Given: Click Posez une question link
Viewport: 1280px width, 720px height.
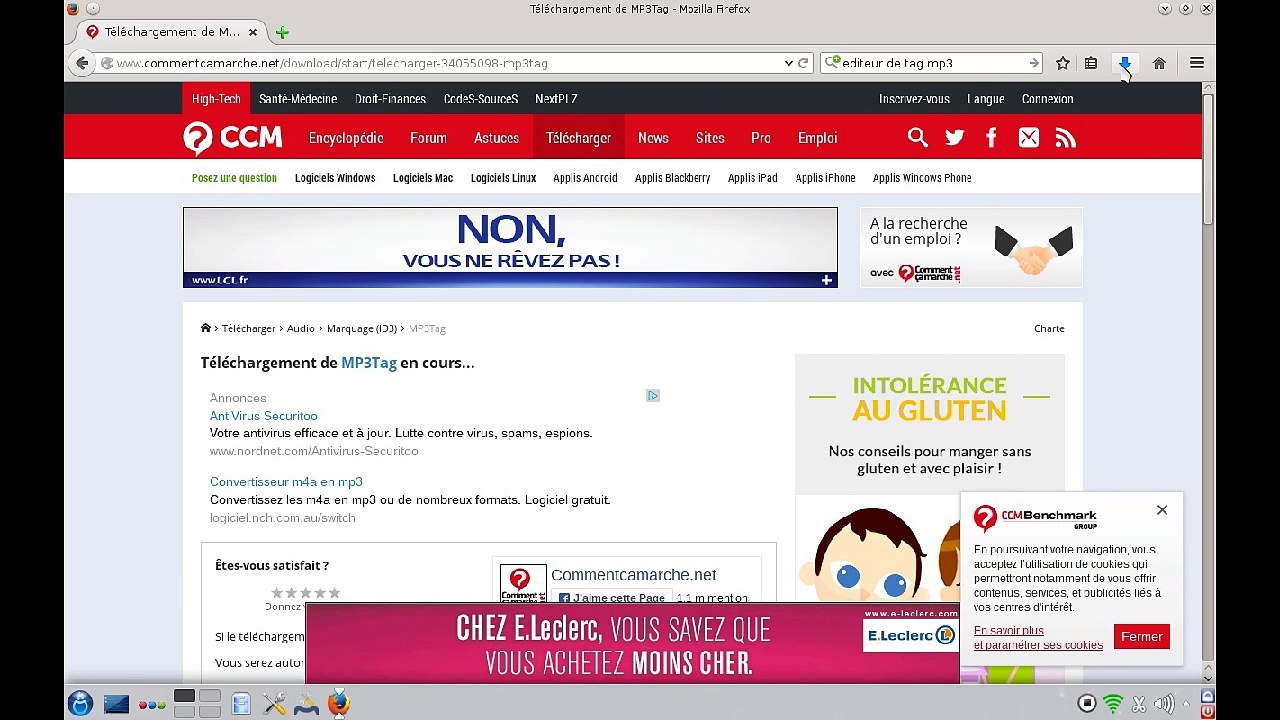Looking at the screenshot, I should (234, 178).
